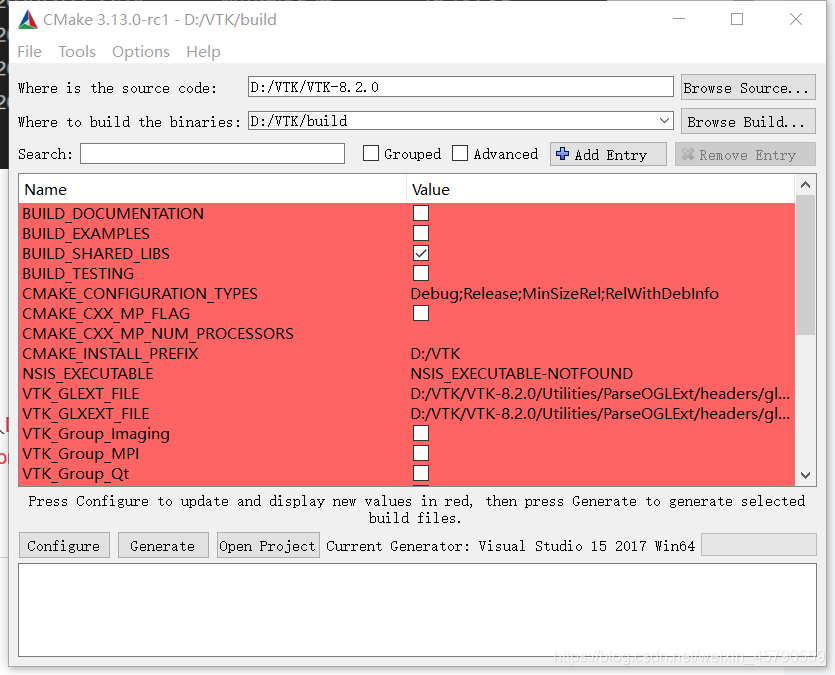835x675 pixels.
Task: Click the variable list scrollbar thumb
Action: (x=805, y=265)
